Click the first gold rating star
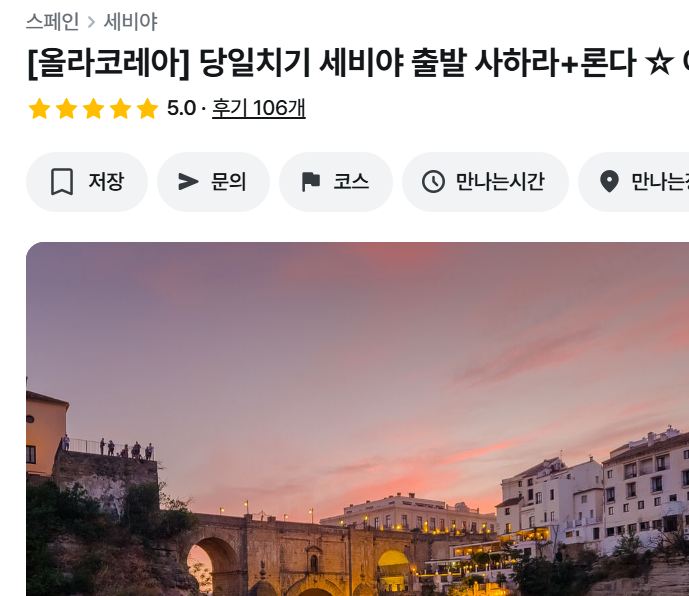Image resolution: width=689 pixels, height=596 pixels. click(x=39, y=109)
